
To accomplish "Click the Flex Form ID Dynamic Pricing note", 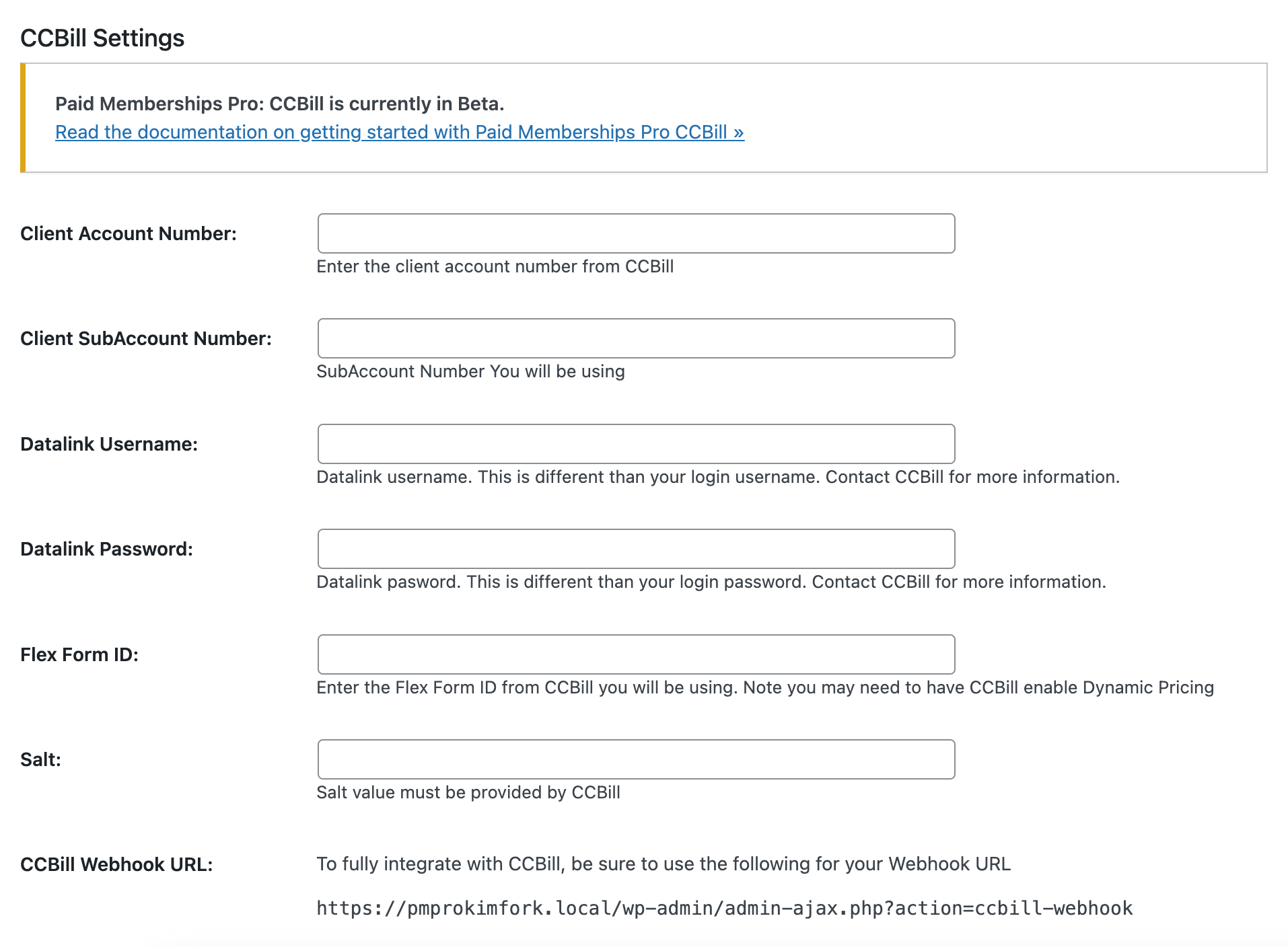I will [x=765, y=687].
